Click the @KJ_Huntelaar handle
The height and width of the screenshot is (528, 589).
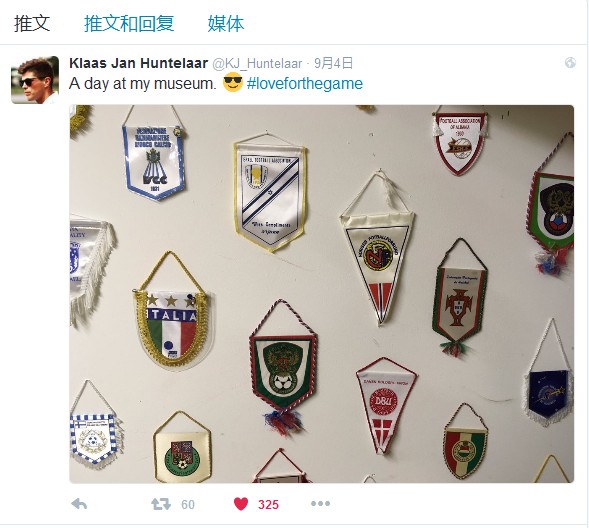pos(257,63)
